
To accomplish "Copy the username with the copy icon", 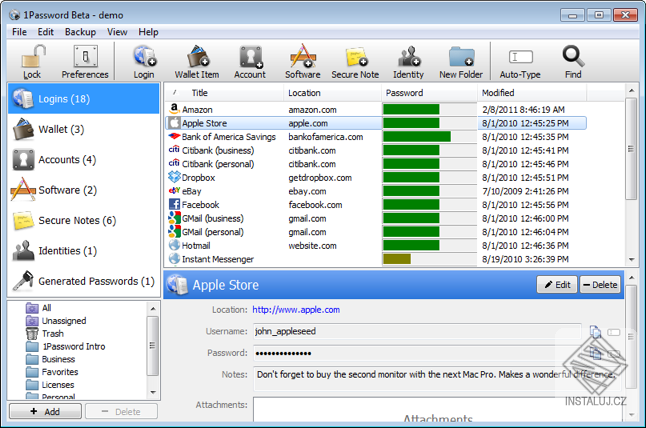I will coord(595,331).
